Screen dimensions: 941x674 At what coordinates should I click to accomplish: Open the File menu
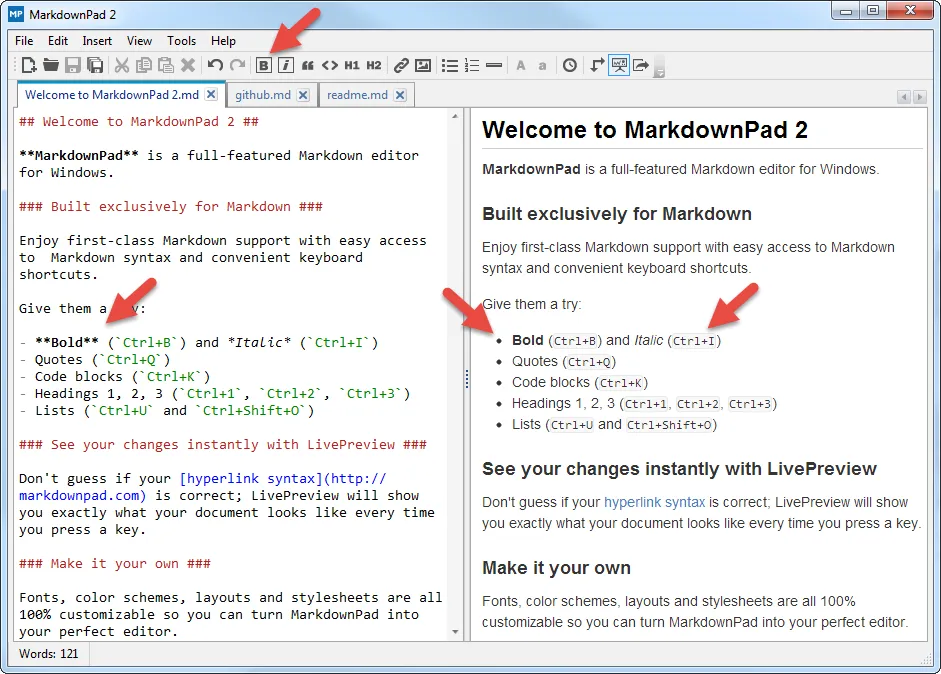[24, 41]
